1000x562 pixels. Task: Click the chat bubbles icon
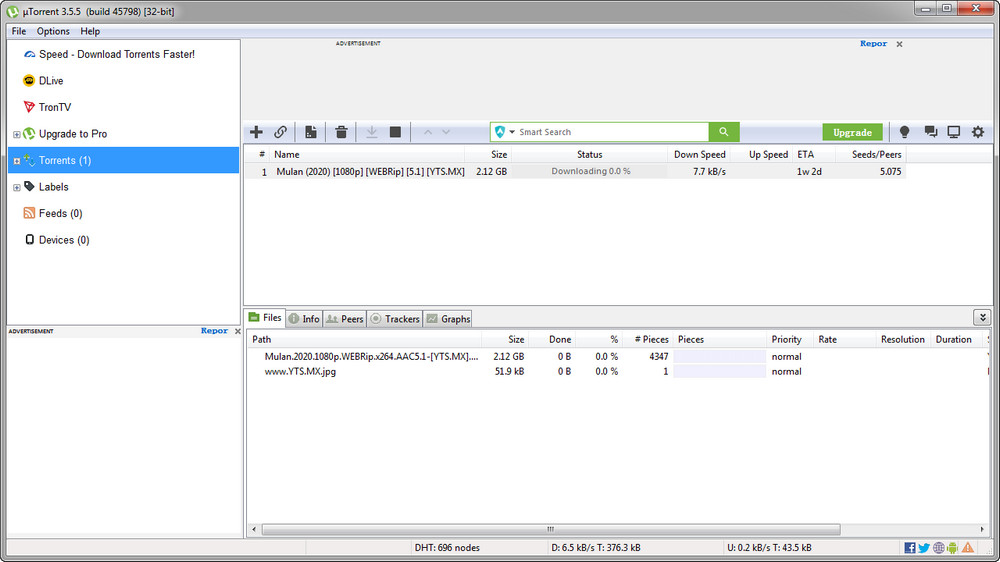930,132
